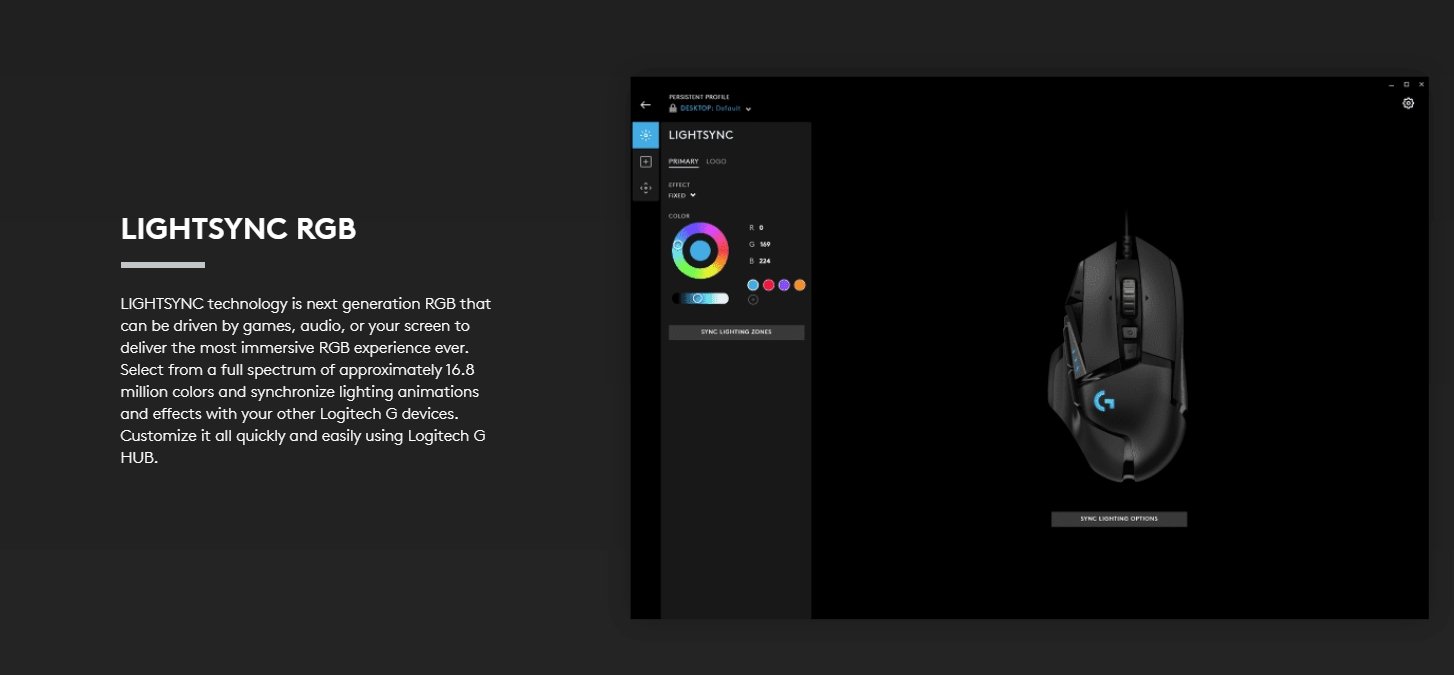
Task: Click SYNC LIGHTING OPTIONS button
Action: [1119, 519]
